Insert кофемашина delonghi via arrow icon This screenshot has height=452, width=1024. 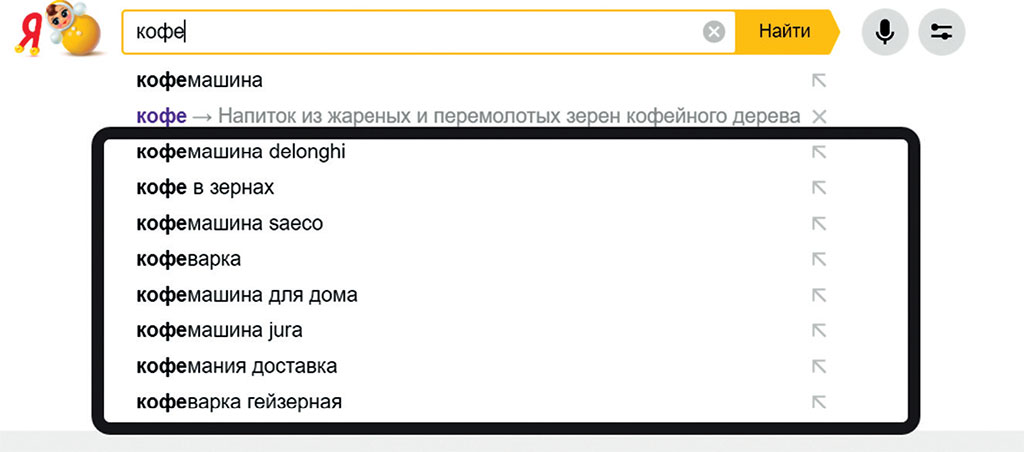pyautogui.click(x=819, y=152)
